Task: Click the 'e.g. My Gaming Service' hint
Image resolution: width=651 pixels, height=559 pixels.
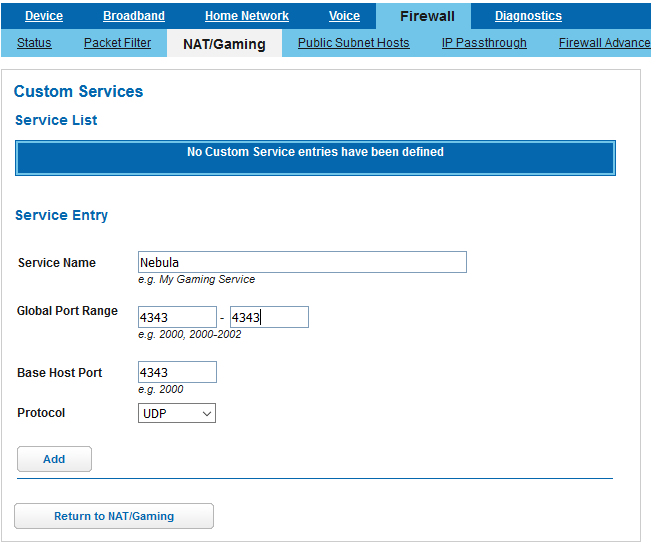Action: pyautogui.click(x=196, y=280)
